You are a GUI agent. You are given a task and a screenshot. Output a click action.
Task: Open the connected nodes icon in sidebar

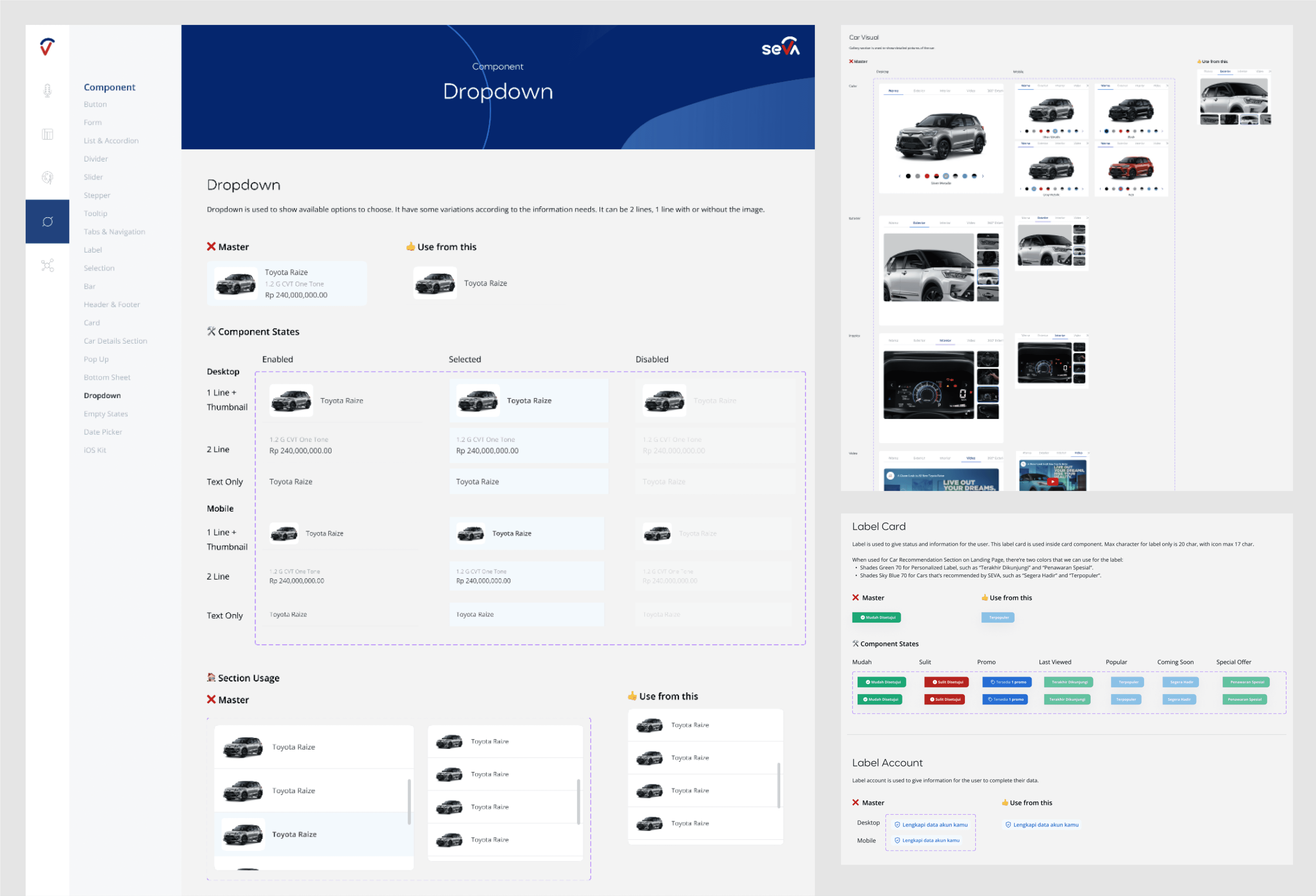click(x=48, y=265)
